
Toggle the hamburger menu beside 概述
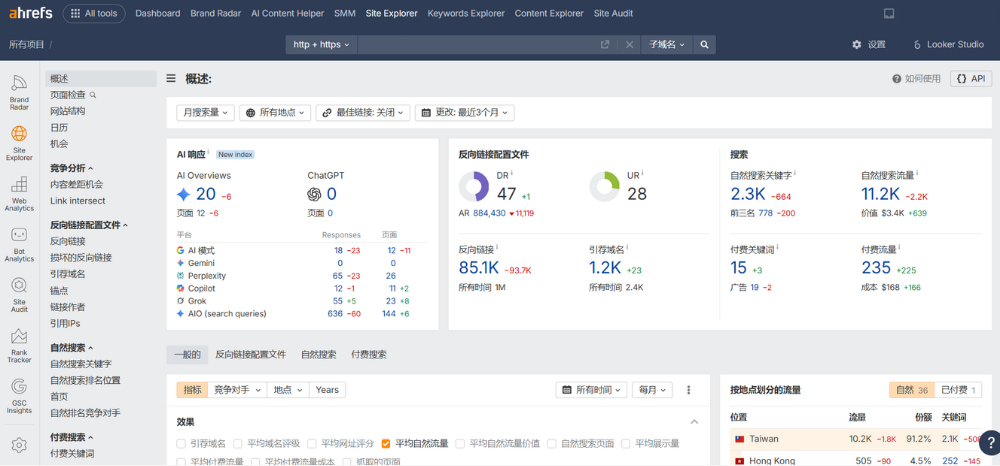[x=171, y=78]
